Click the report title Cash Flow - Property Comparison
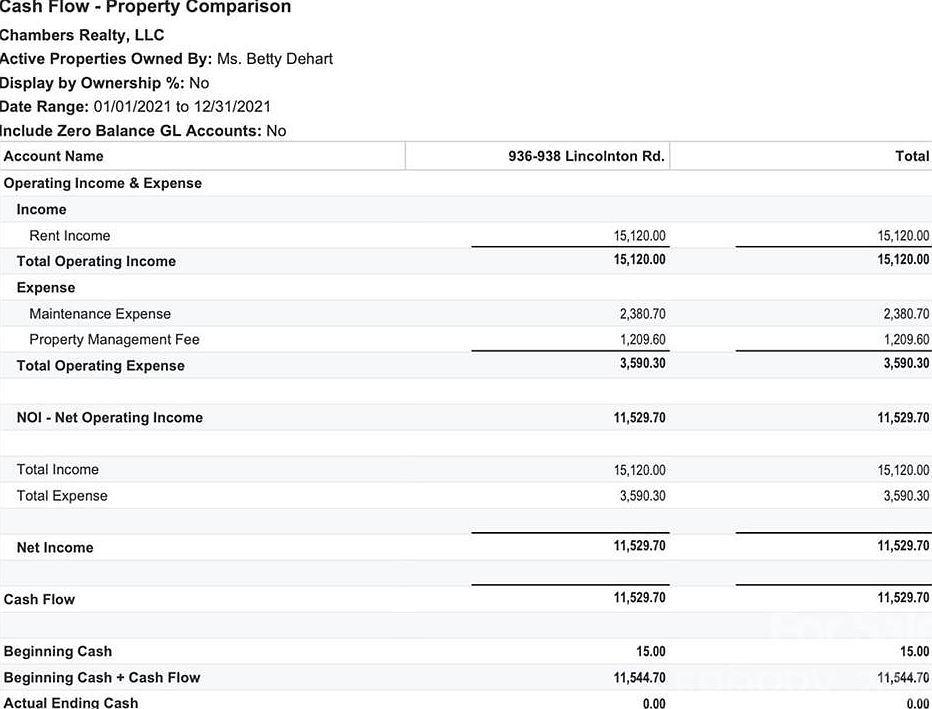Image resolution: width=932 pixels, height=709 pixels. coord(146,8)
